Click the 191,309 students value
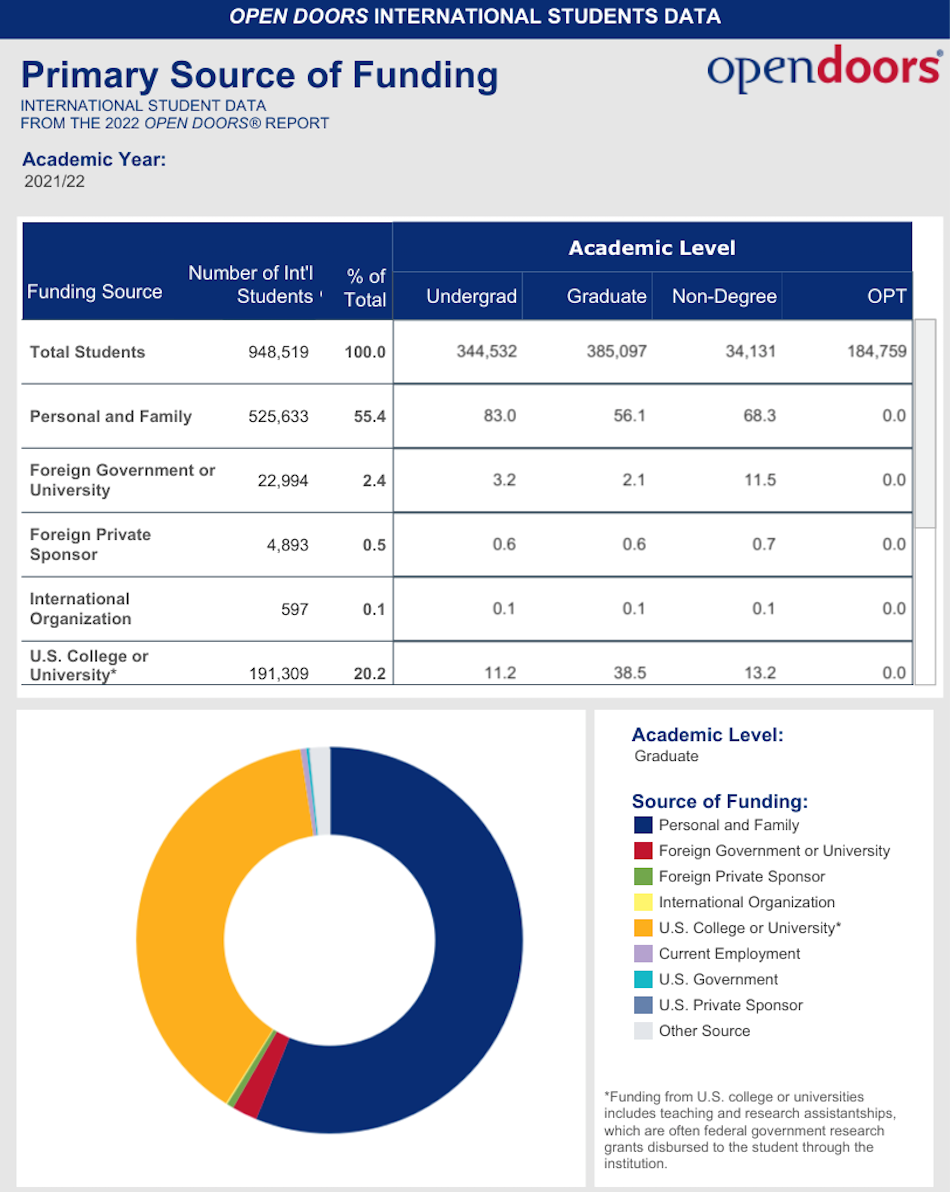Screen dimensions: 950x1192 click(x=278, y=674)
